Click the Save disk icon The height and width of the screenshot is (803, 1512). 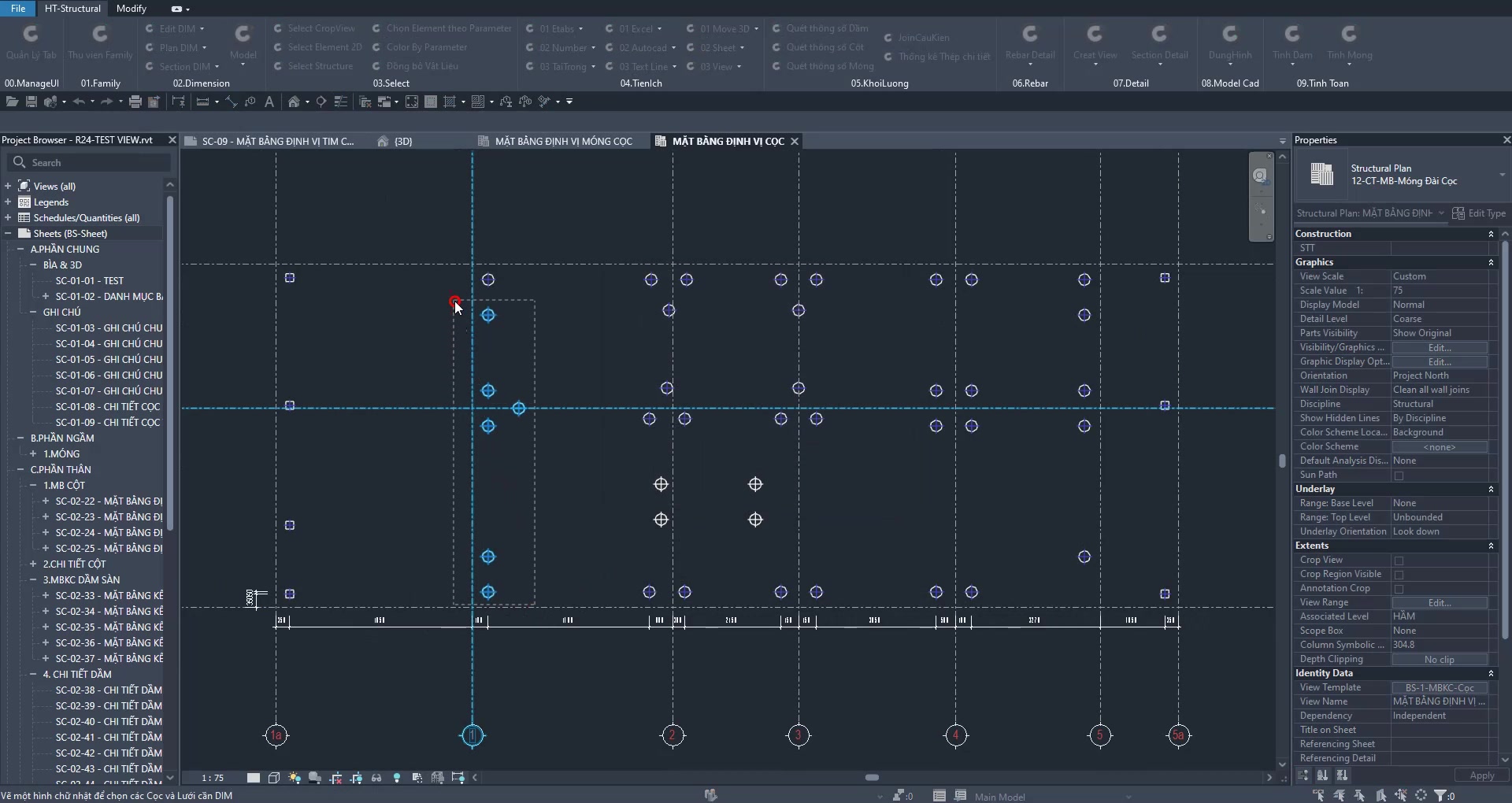click(x=31, y=102)
